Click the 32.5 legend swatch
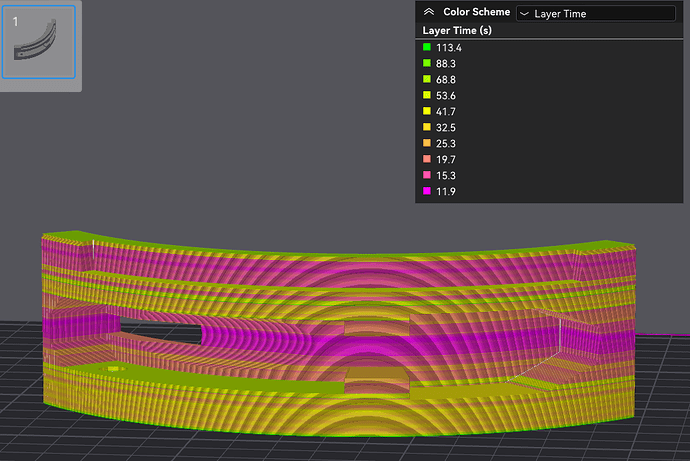The height and width of the screenshot is (461, 690). (x=427, y=127)
